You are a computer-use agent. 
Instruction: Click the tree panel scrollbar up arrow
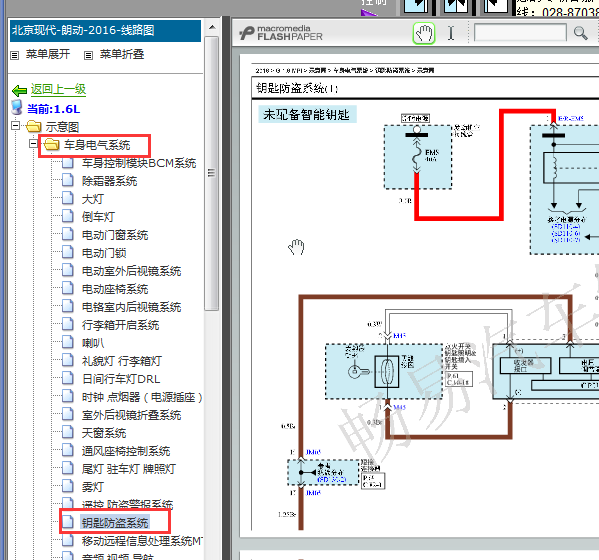(212, 28)
